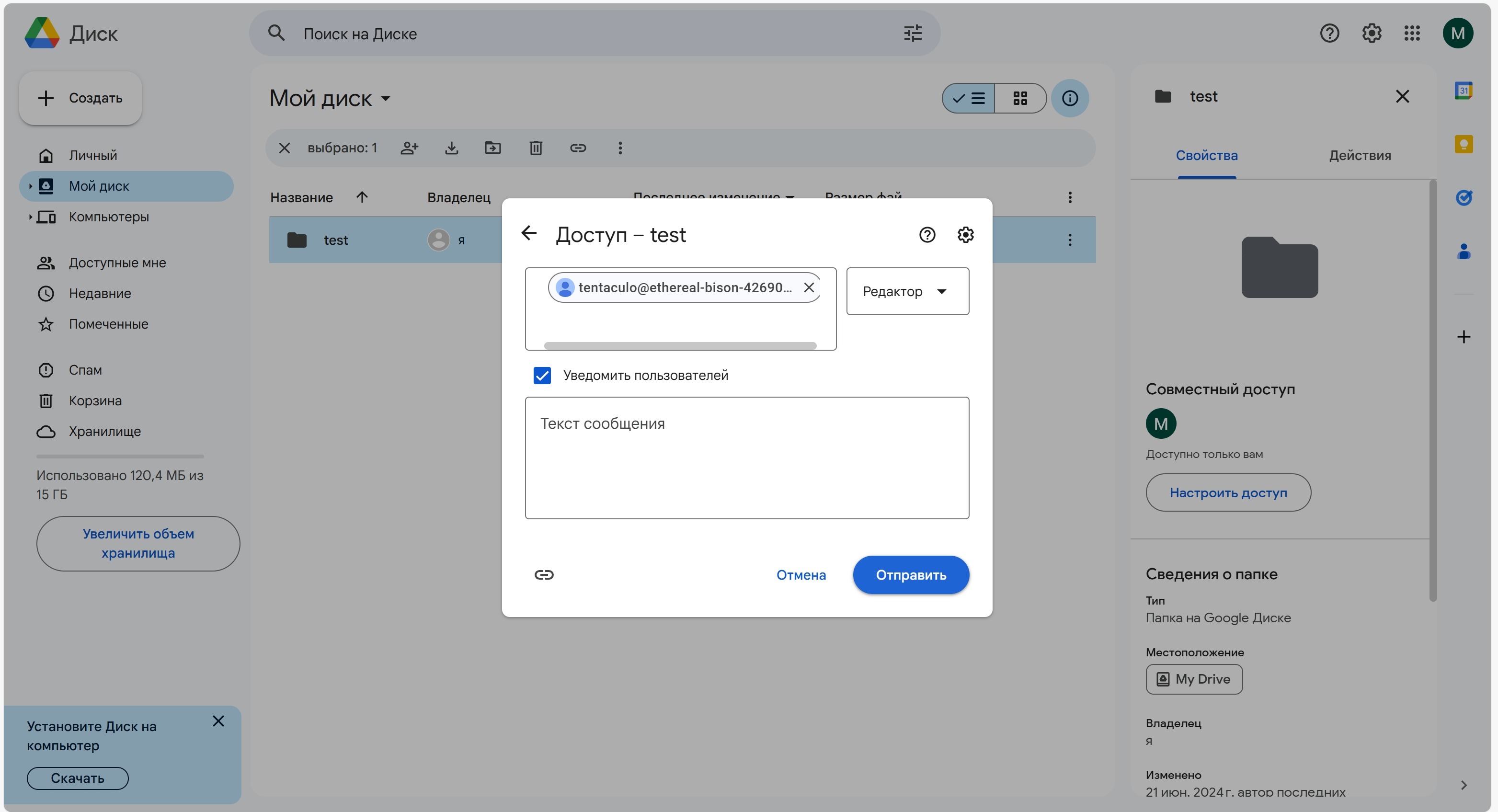
Task: Open search filter options icon
Action: pos(913,33)
